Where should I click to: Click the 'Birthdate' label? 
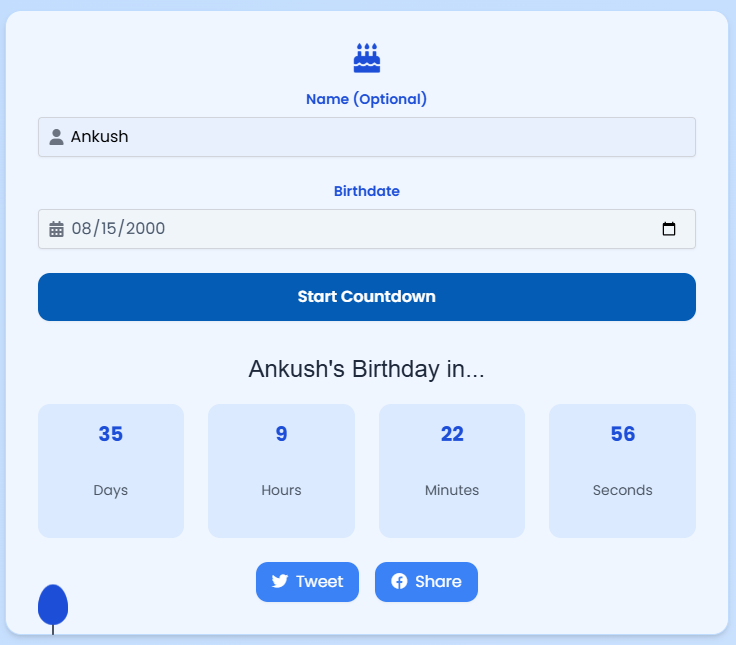pyautogui.click(x=367, y=191)
